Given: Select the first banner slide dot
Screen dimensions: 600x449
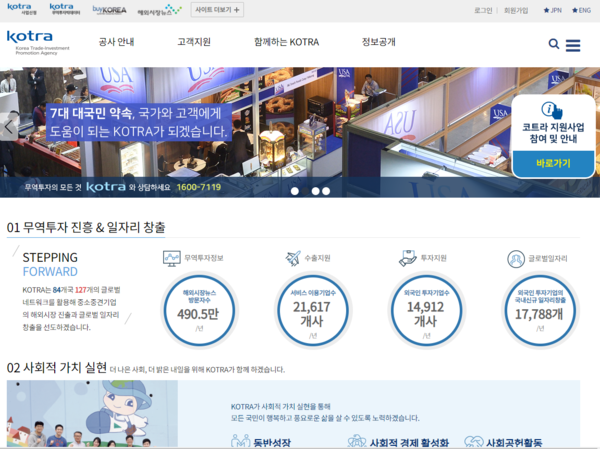Looking at the screenshot, I should (x=295, y=191).
